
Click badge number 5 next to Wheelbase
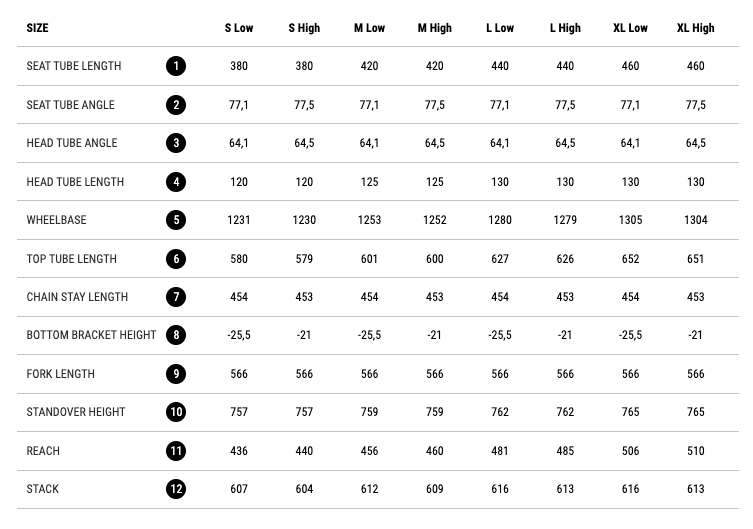coord(176,220)
